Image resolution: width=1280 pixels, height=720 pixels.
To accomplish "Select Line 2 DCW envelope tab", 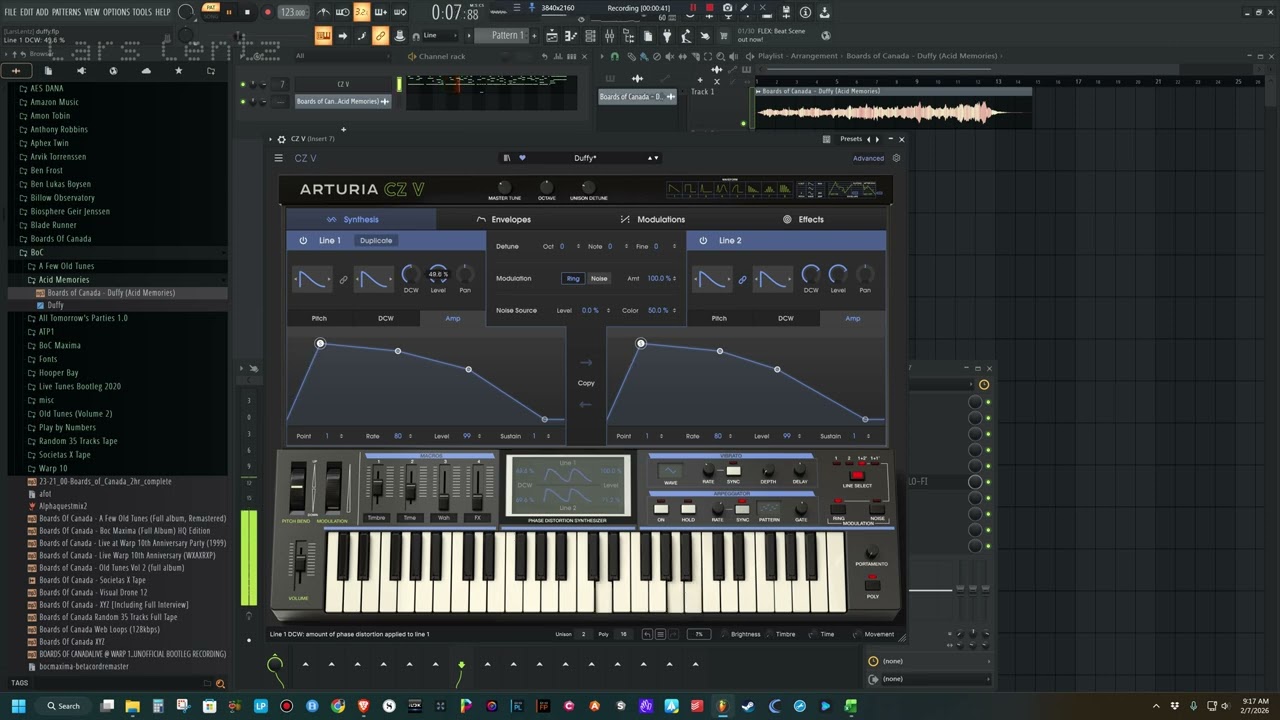I will (786, 318).
